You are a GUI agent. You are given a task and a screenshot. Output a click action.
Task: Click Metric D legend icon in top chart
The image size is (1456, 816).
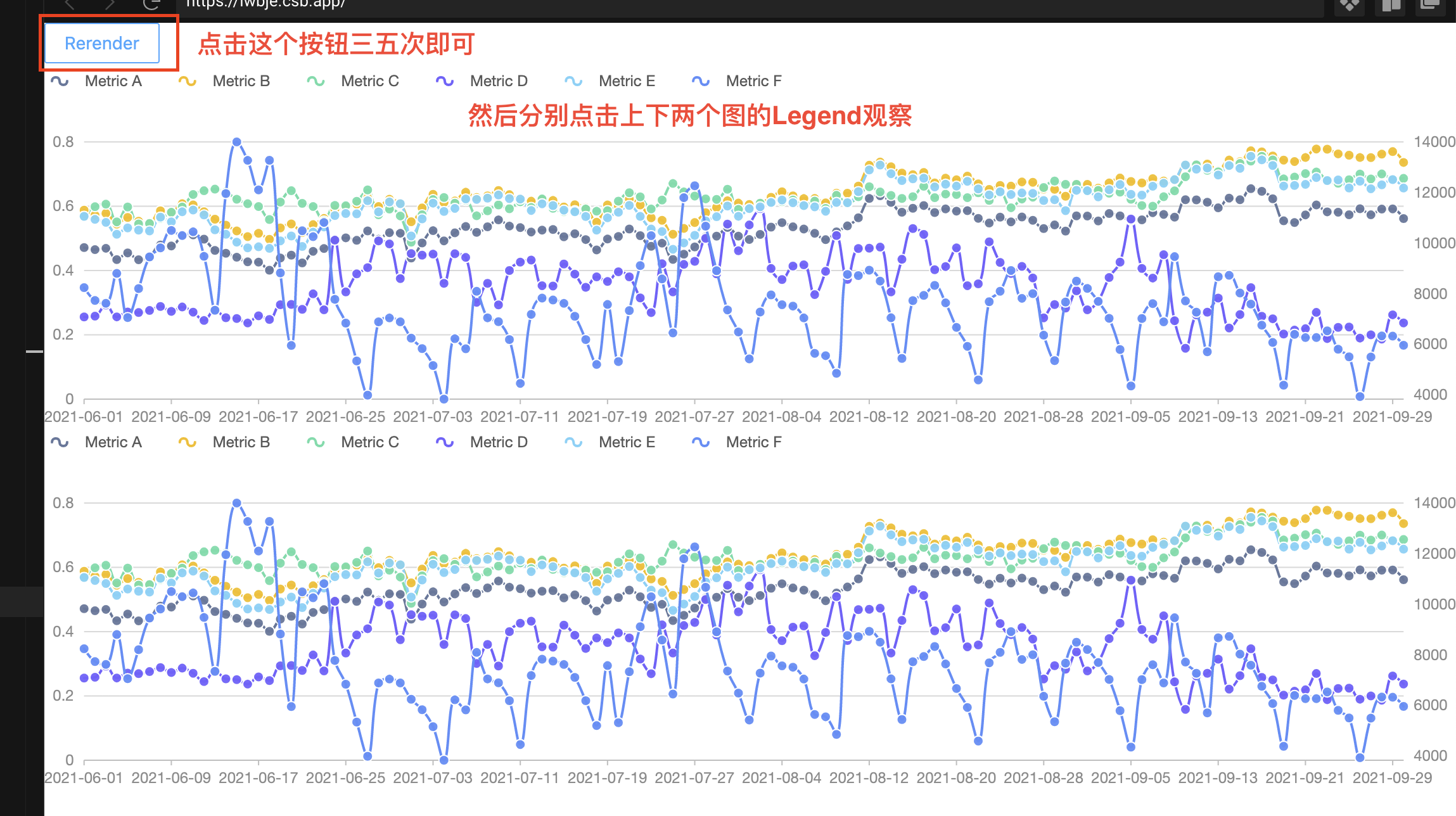click(445, 81)
